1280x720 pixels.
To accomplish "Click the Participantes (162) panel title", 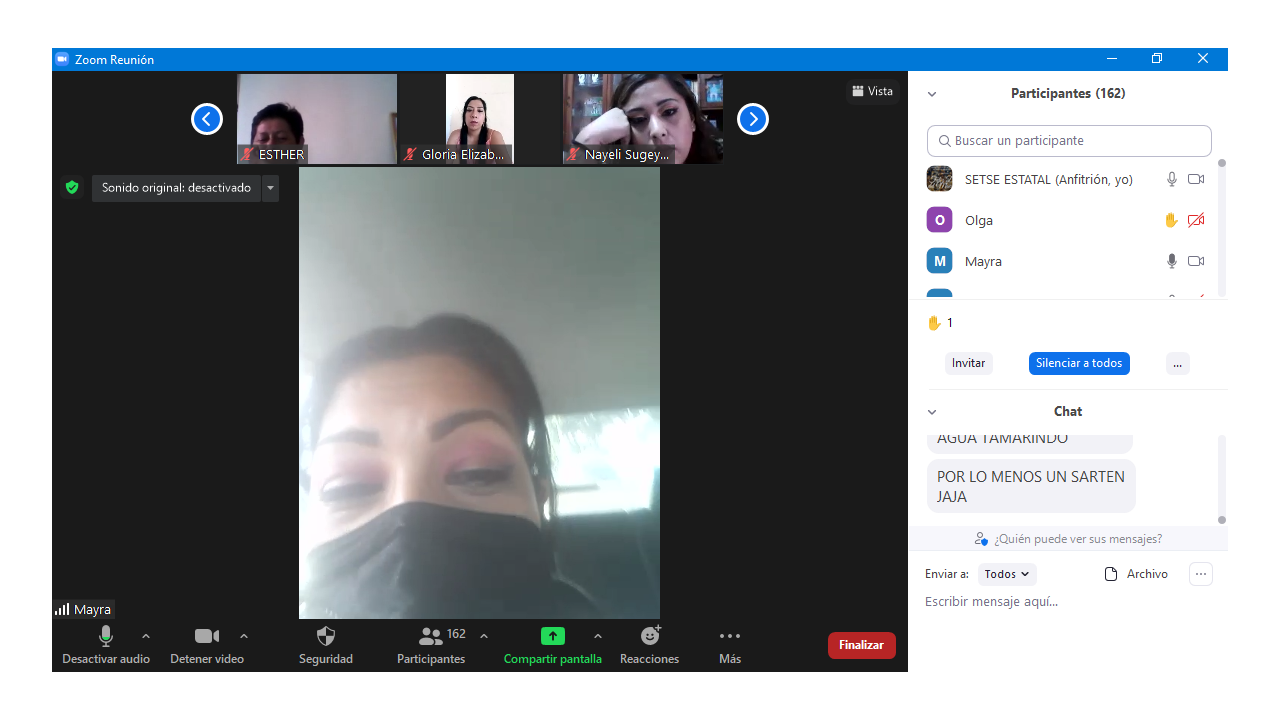I will 1068,94.
